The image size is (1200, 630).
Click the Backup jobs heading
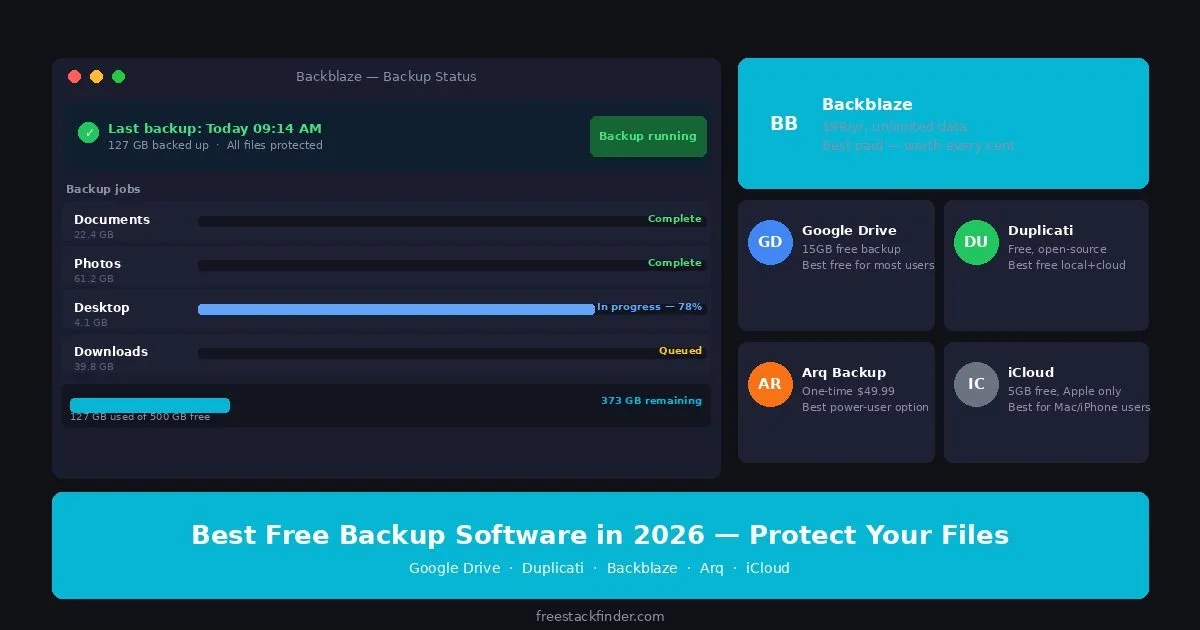click(103, 189)
